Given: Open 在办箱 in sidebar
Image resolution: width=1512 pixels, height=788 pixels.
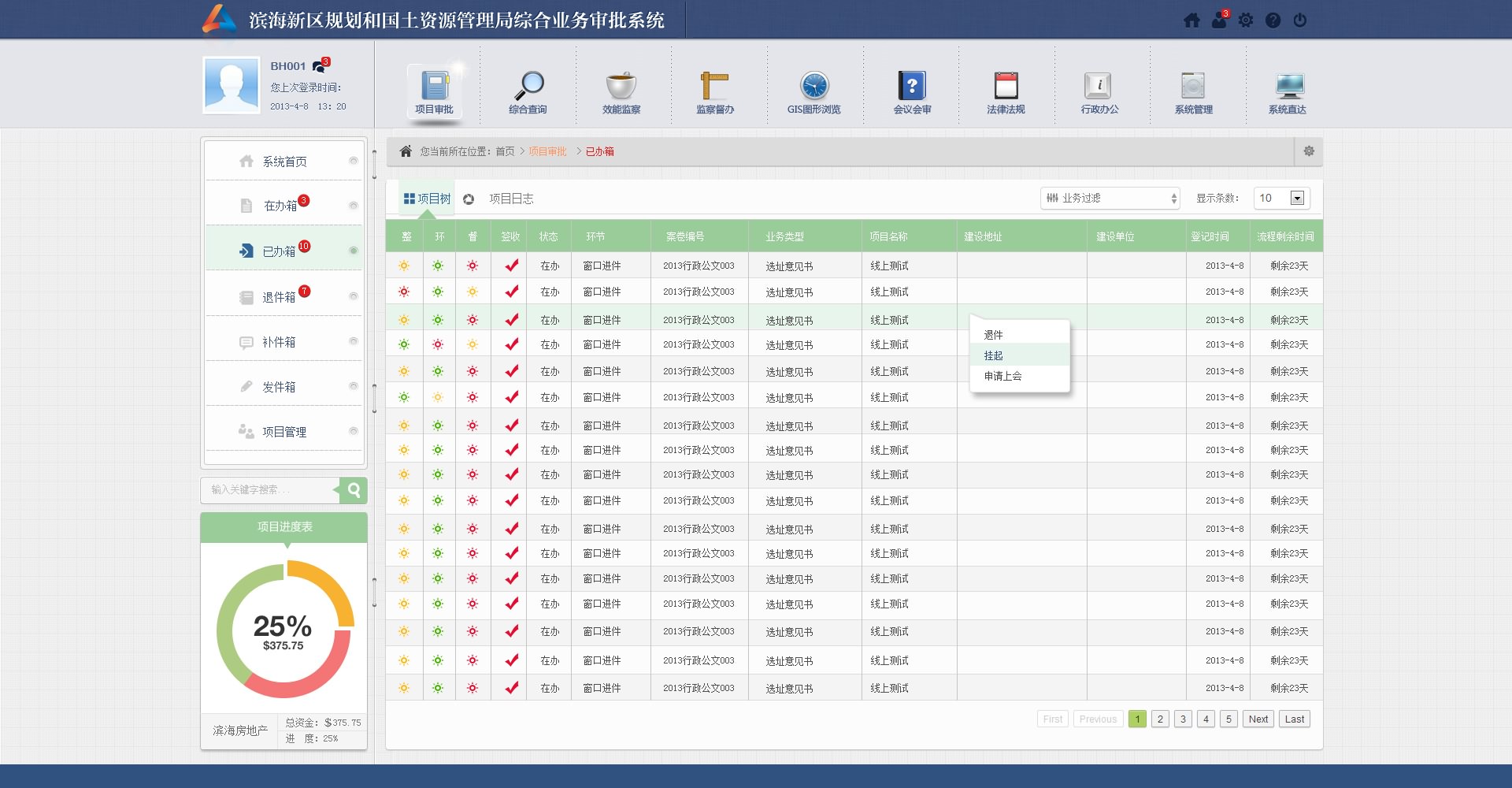Looking at the screenshot, I should pos(284,205).
